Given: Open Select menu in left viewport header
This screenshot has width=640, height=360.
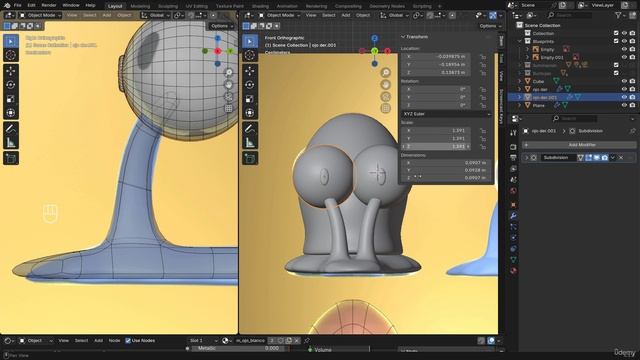Looking at the screenshot, I should (89, 15).
